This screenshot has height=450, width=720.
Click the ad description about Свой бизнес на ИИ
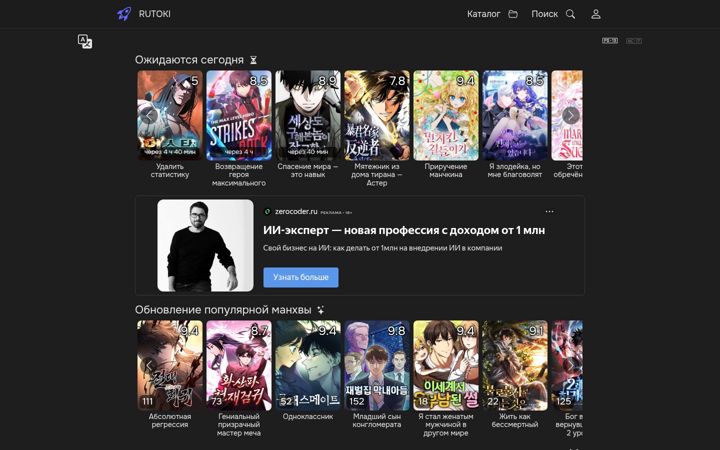tap(382, 248)
